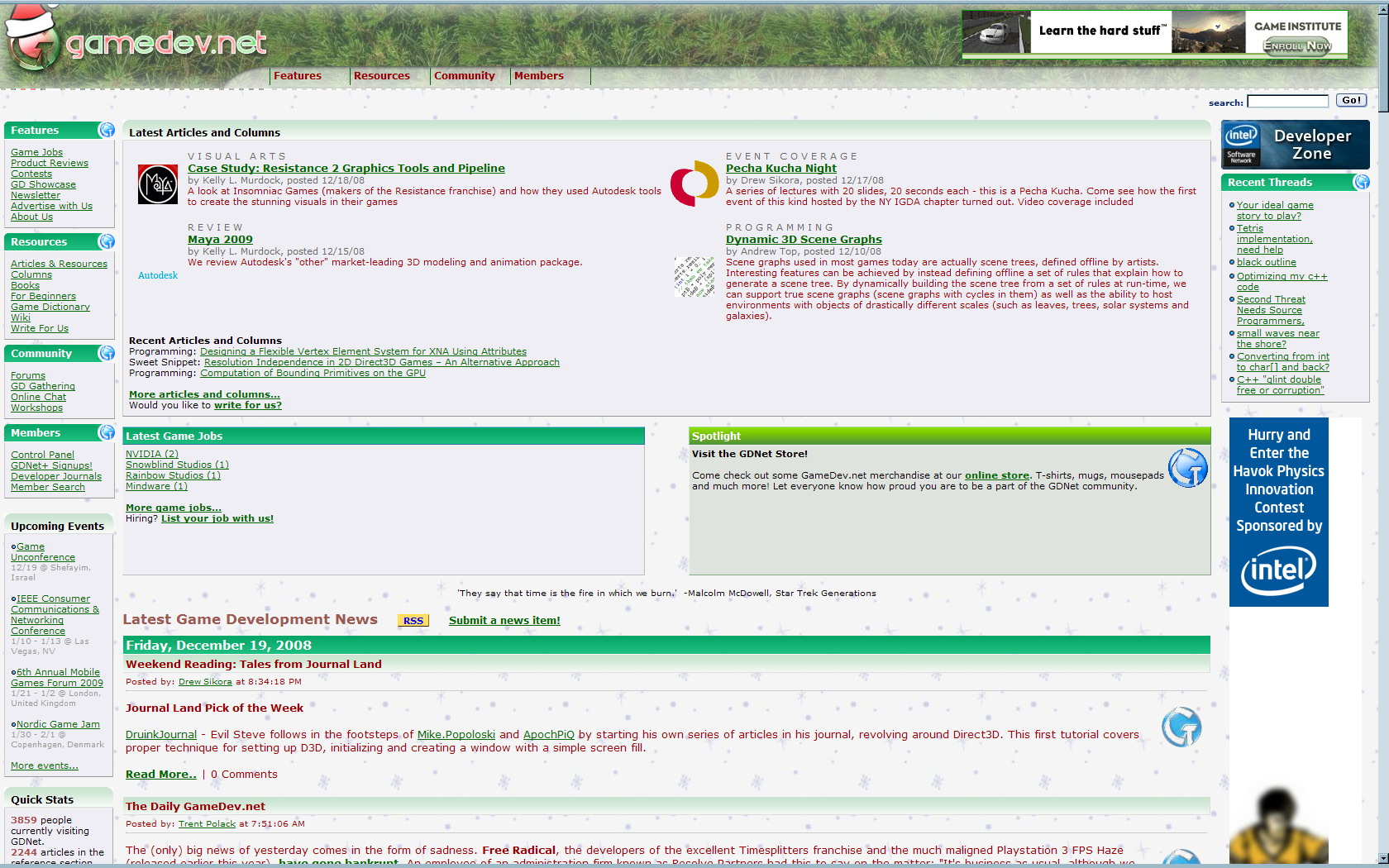1389x868 pixels.
Task: Click the gamedev.net logo with Santa hat
Action: 136,39
